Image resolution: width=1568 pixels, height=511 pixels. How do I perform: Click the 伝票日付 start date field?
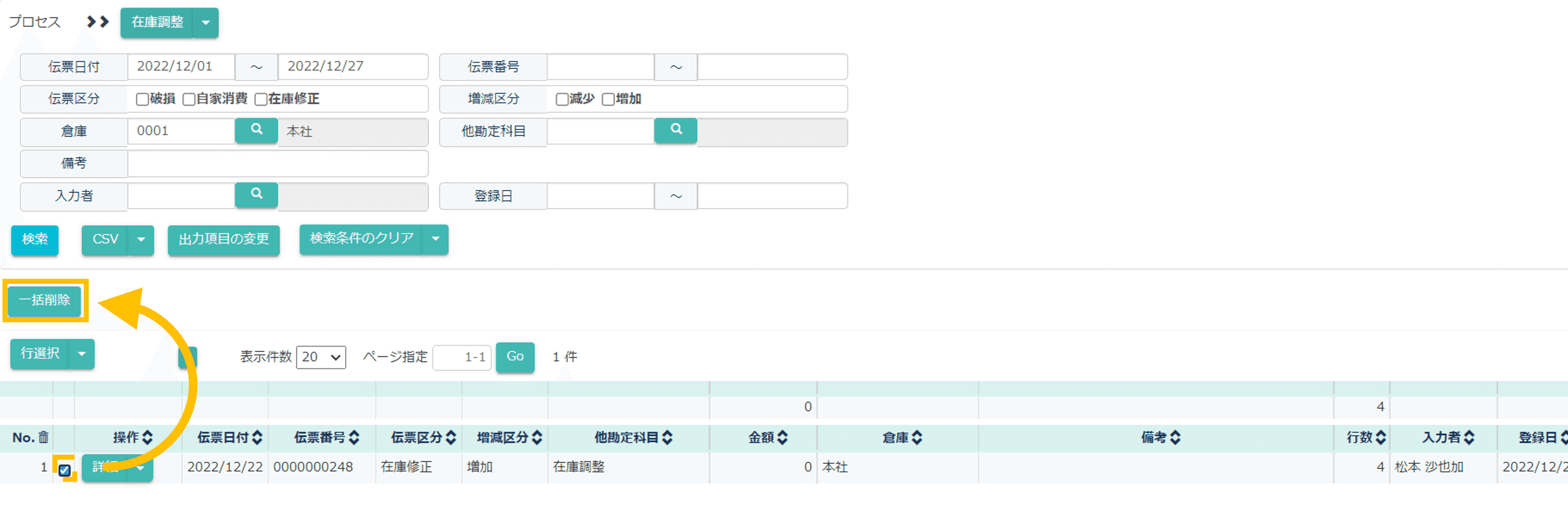tap(181, 66)
